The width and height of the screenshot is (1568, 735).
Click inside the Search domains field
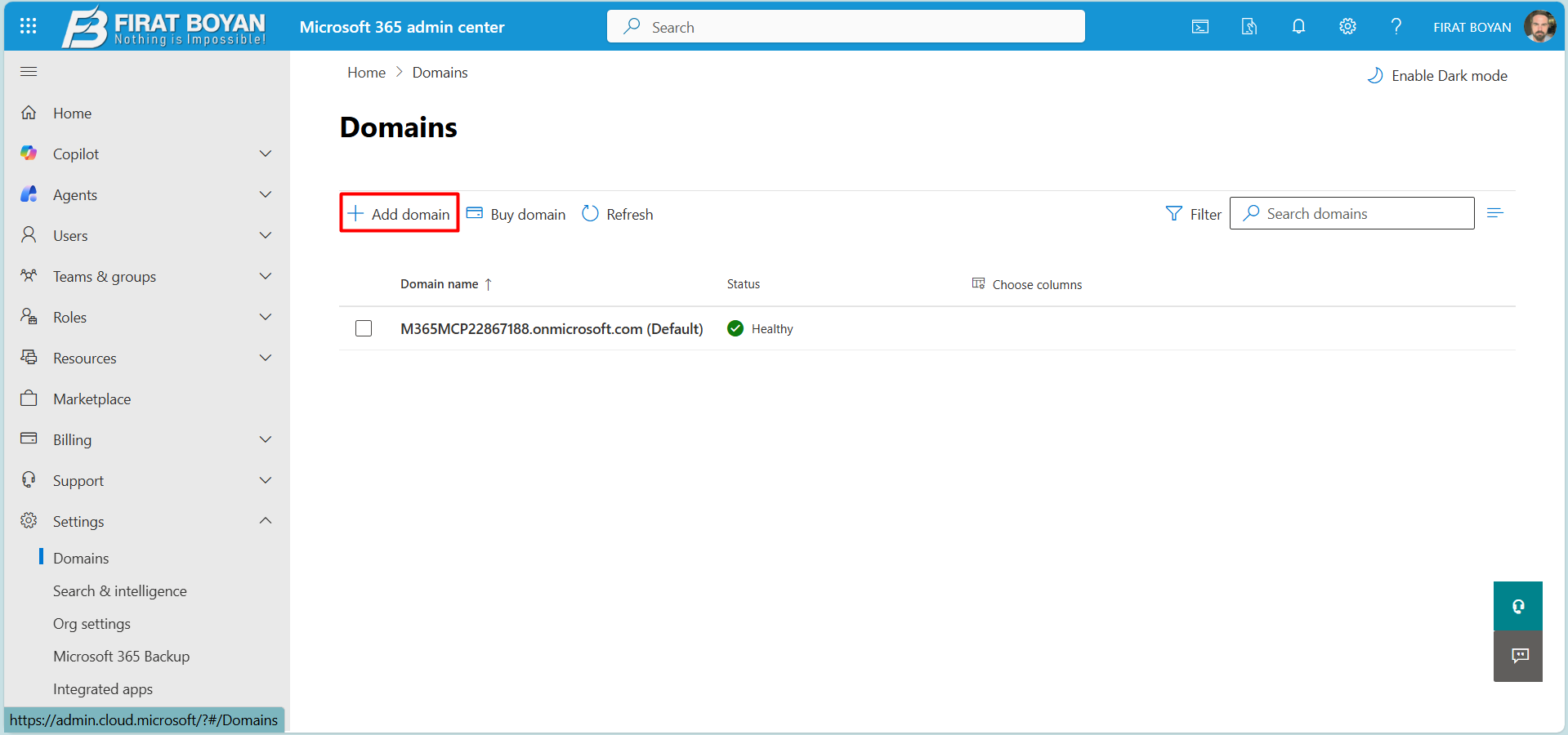click(x=1352, y=213)
